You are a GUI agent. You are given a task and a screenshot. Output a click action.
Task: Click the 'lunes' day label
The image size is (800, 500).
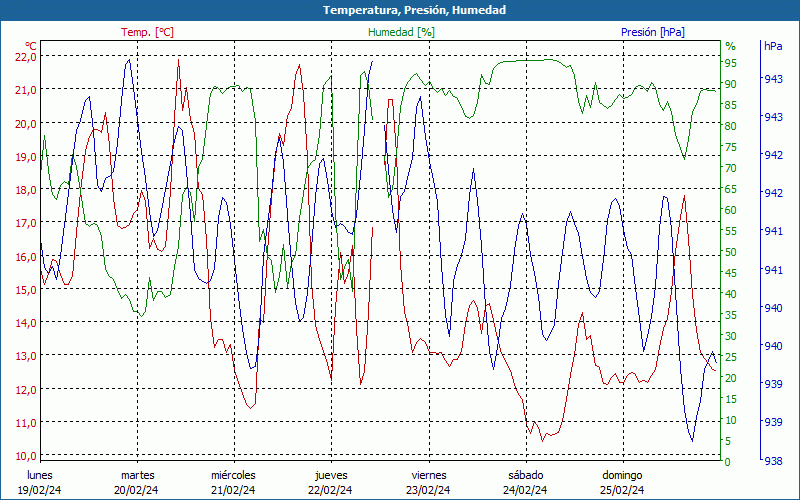(40, 476)
